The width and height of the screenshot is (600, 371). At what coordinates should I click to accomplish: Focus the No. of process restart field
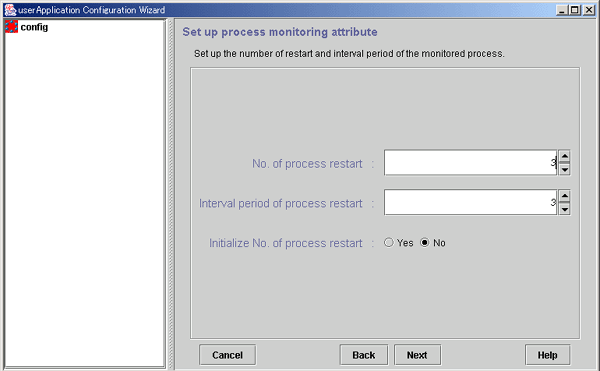pyautogui.click(x=470, y=163)
